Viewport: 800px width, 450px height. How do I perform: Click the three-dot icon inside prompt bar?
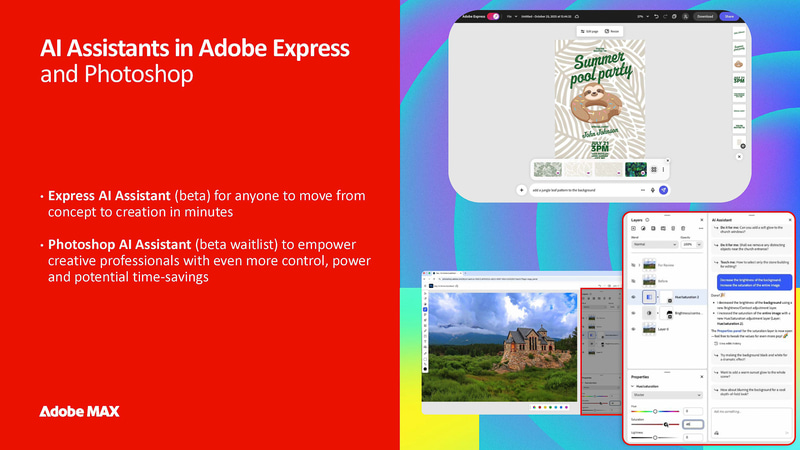(643, 190)
